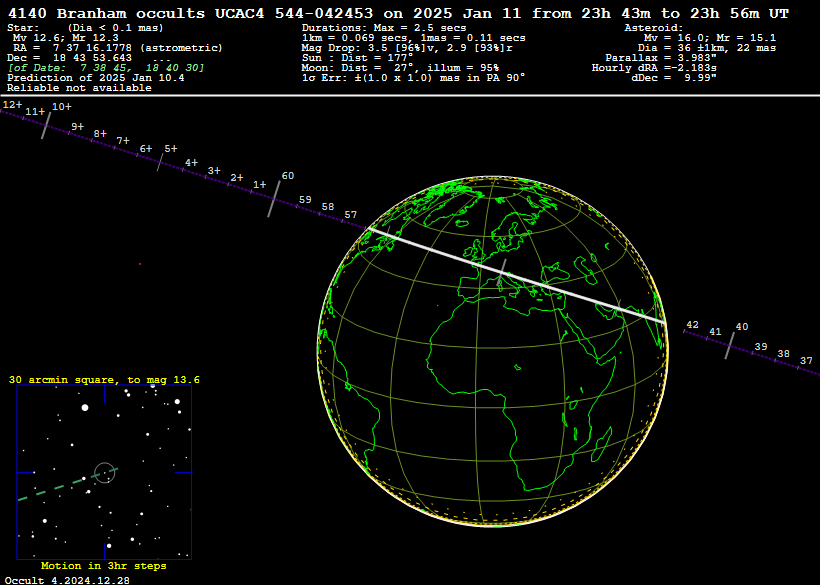820x585 pixels.
Task: Click the '1σ Err: ±(1.0 x 1.0) mas in PA 90°' line
Action: (x=413, y=78)
